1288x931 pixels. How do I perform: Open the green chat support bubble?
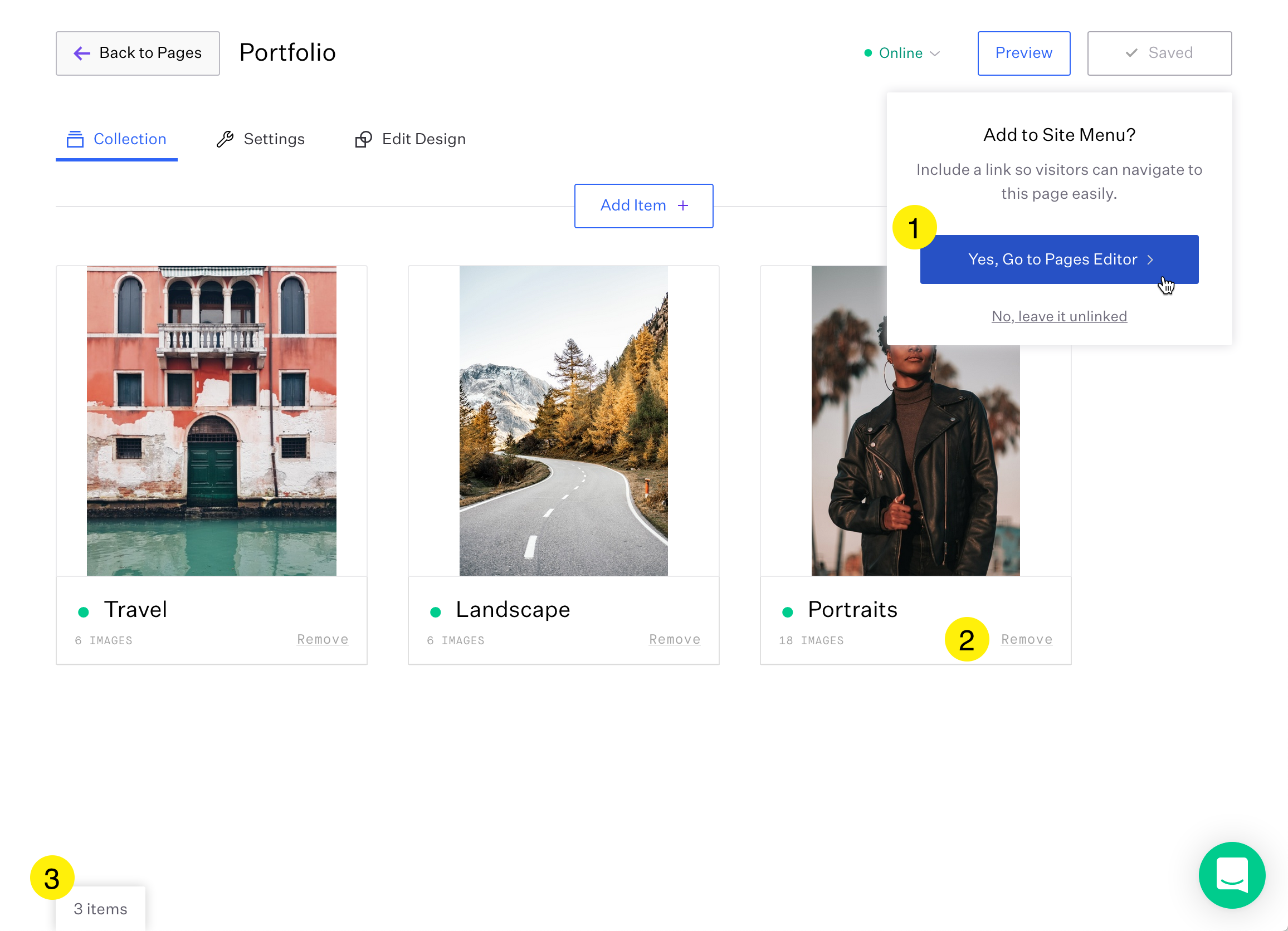tap(1231, 875)
